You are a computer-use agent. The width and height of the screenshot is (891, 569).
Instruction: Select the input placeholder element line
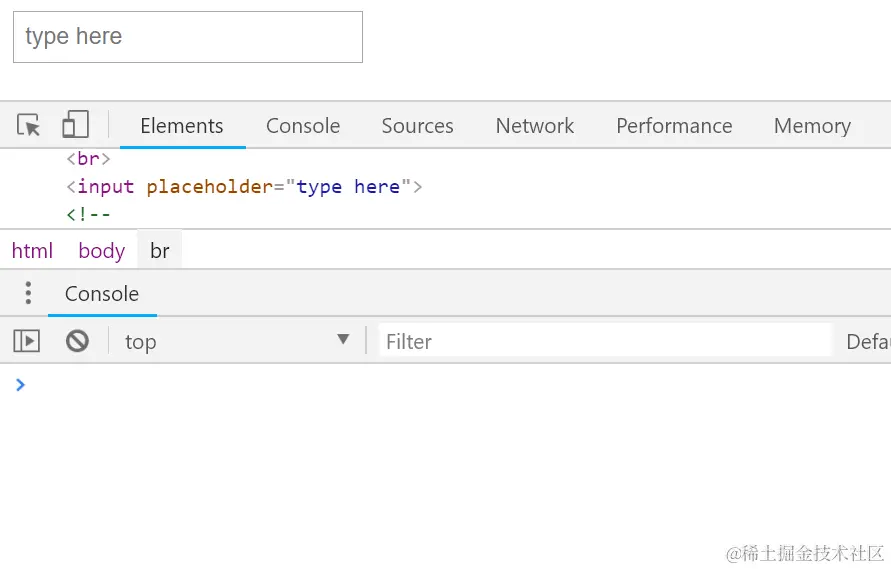click(244, 187)
